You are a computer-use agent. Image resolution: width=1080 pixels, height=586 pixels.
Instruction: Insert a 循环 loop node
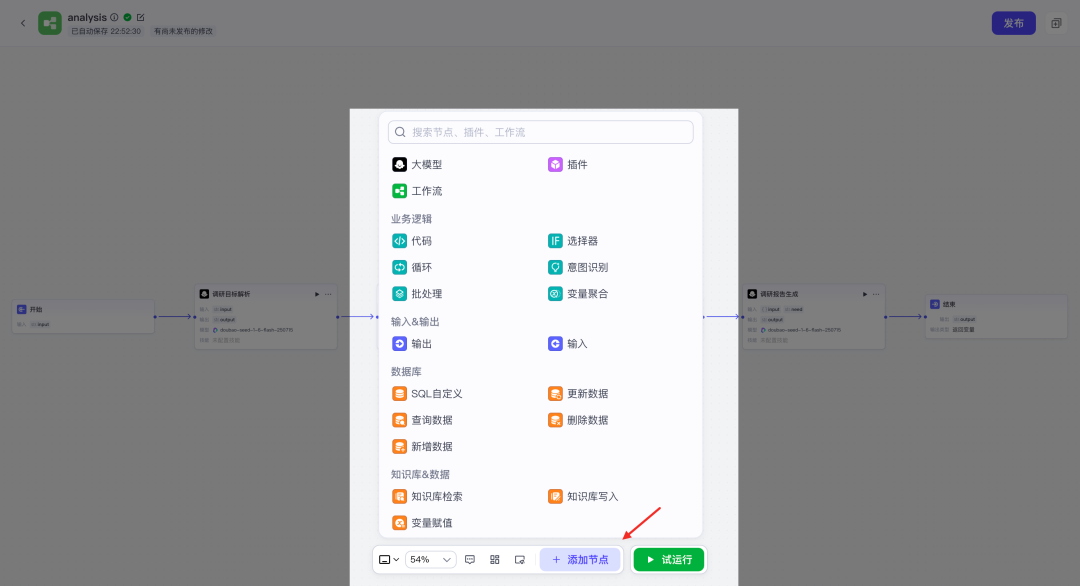click(412, 267)
